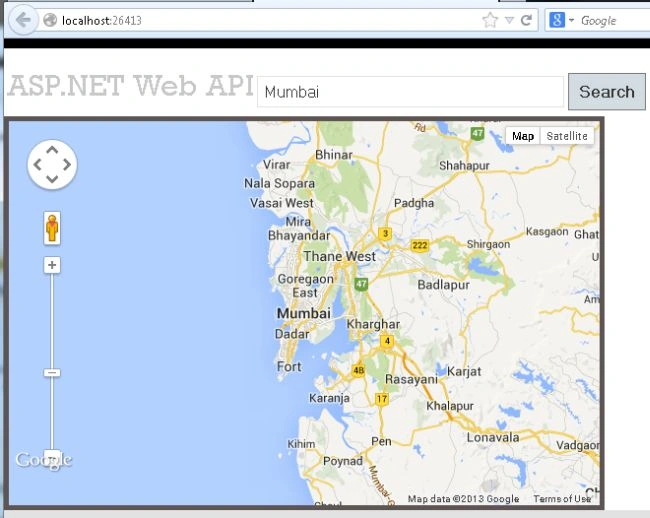Screen dimensions: 650x518
Task: Pan the map left with the arrow
Action: pyautogui.click(x=37, y=165)
